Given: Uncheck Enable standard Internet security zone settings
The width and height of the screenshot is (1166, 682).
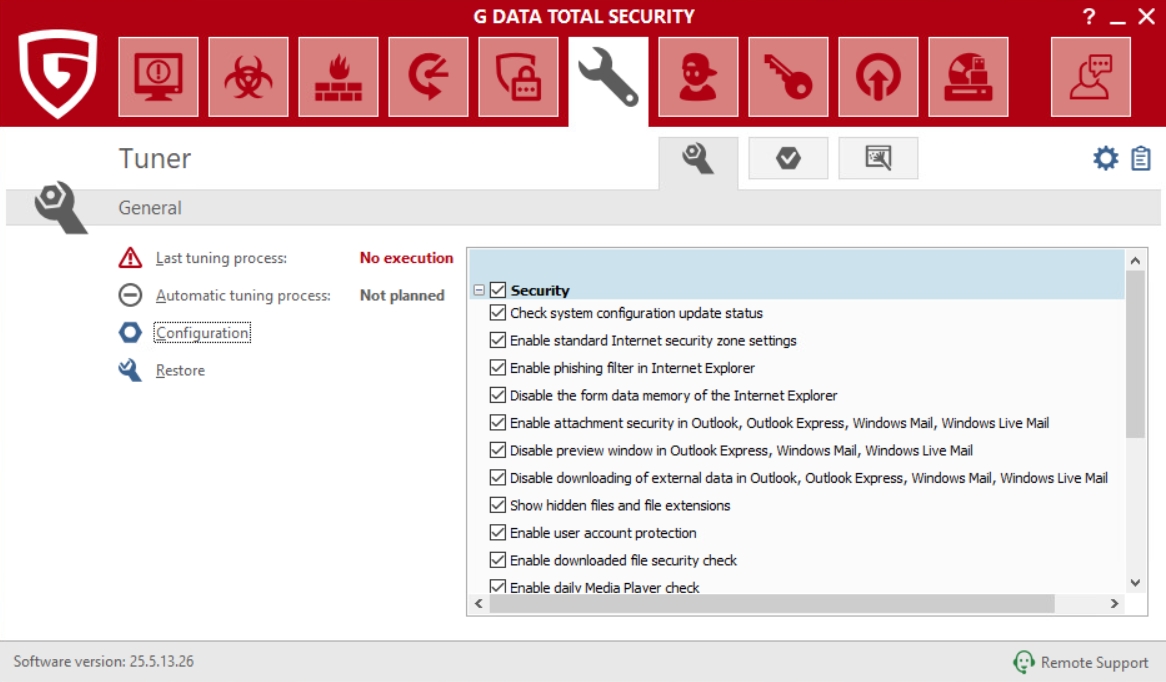Looking at the screenshot, I should [498, 341].
